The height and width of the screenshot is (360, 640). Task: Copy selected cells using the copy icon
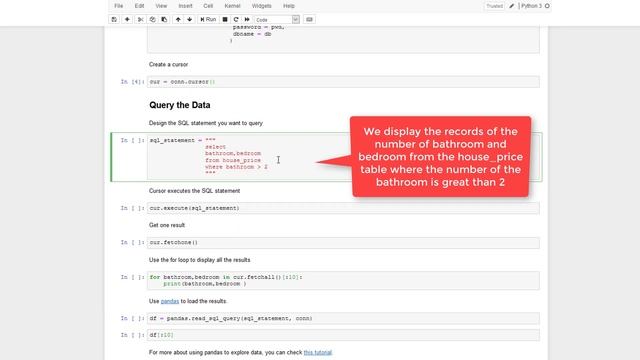152,20
